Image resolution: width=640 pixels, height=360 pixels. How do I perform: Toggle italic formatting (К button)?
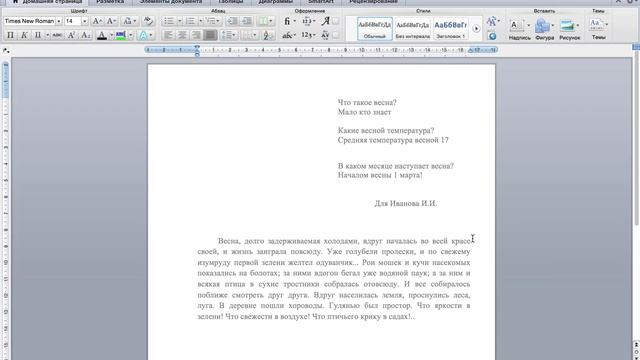pyautogui.click(x=24, y=35)
